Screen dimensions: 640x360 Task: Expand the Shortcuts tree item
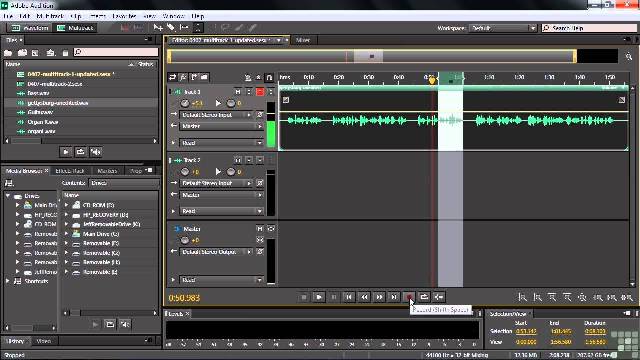point(7,281)
